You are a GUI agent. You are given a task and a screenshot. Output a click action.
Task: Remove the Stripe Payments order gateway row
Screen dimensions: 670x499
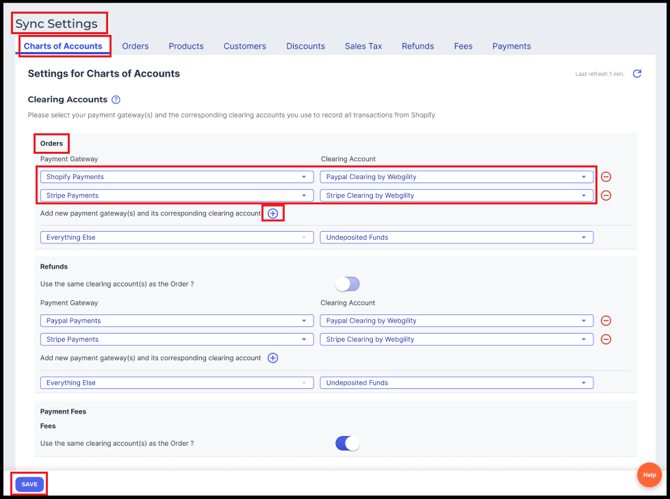606,196
